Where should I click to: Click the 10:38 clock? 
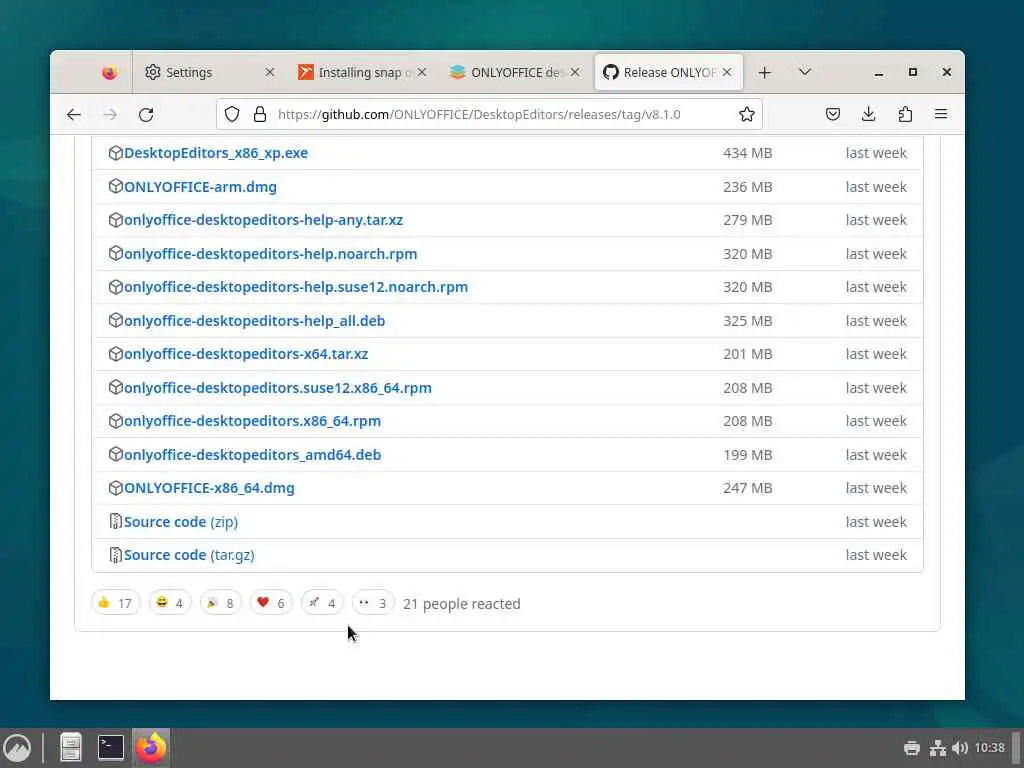[989, 748]
